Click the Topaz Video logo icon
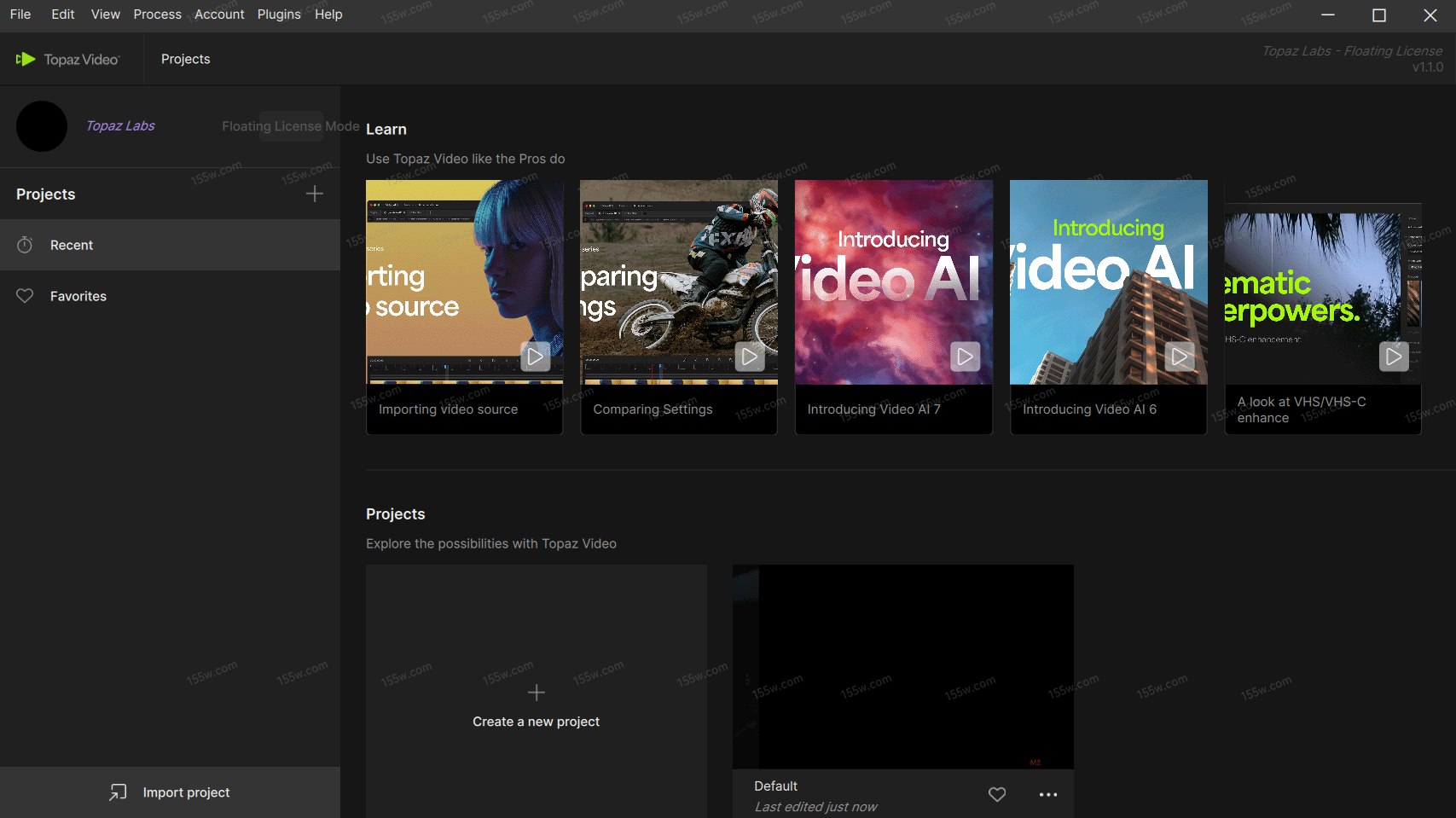This screenshot has height=818, width=1456. (x=26, y=59)
